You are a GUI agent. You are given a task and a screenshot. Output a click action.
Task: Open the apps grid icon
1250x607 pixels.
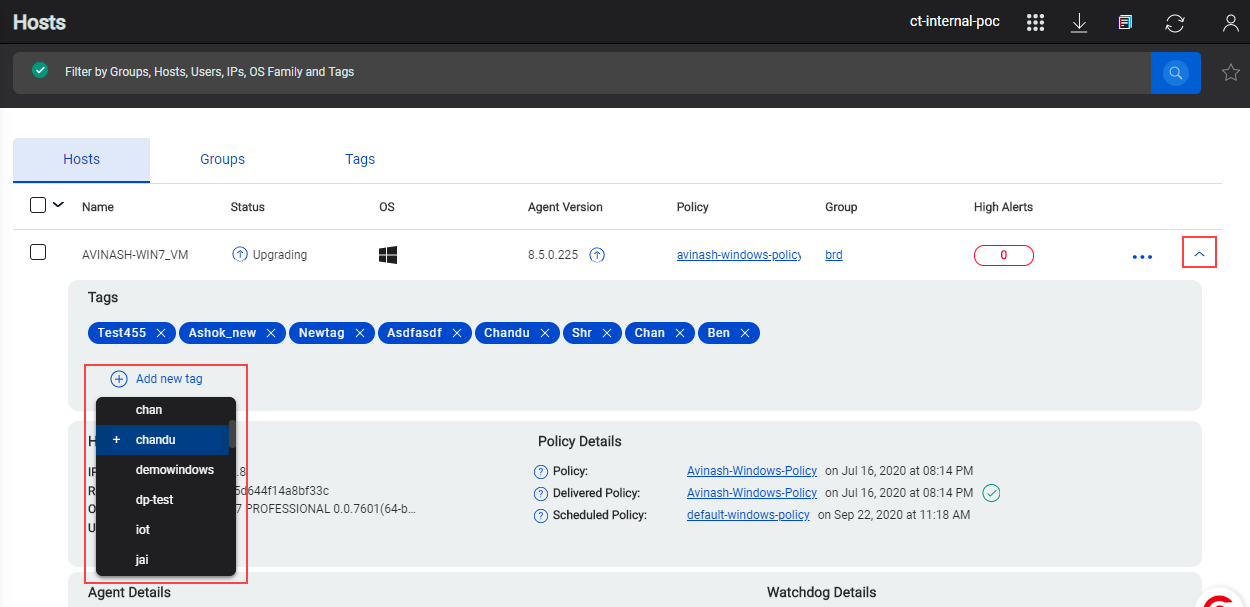tap(1035, 22)
